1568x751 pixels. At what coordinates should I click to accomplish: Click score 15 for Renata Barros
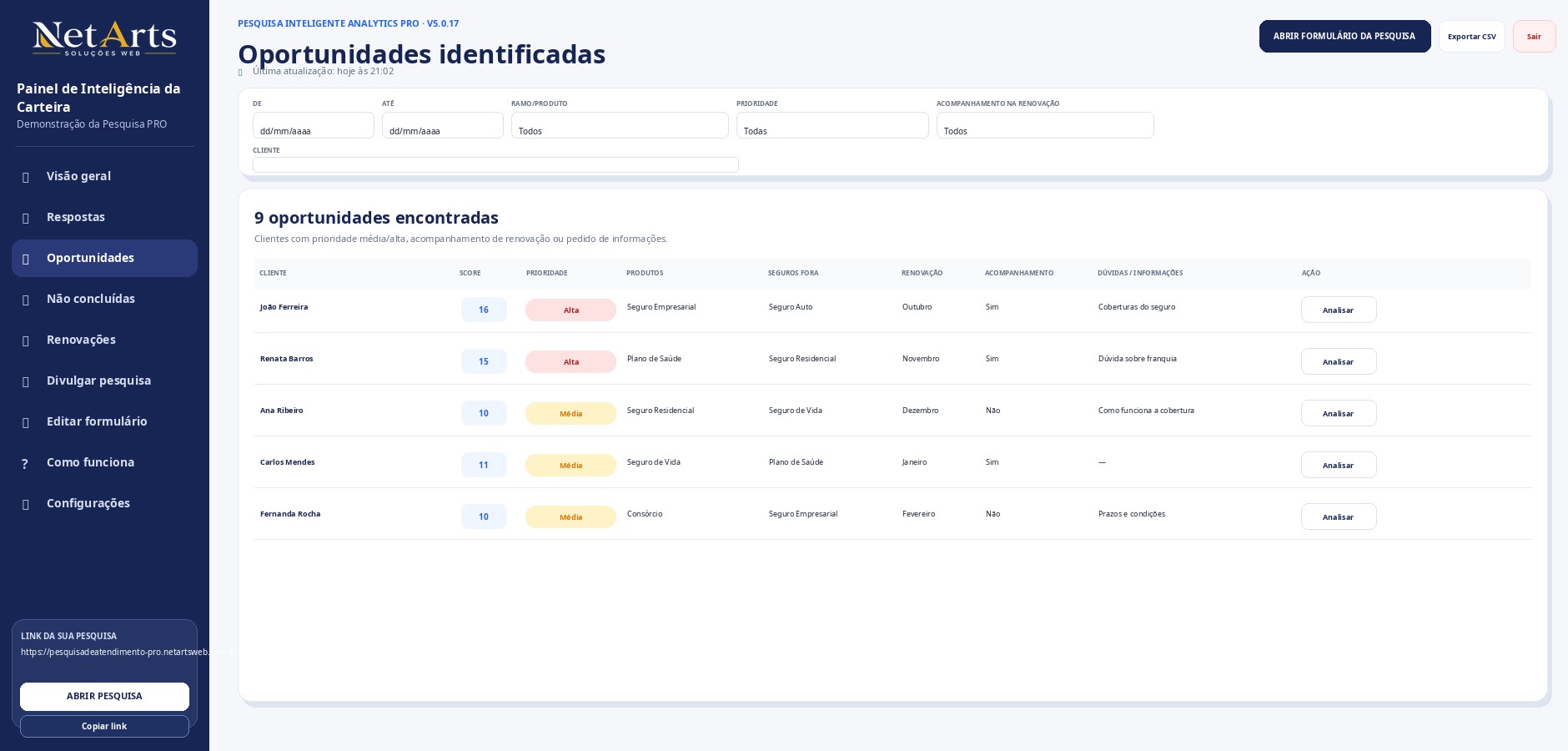click(484, 361)
